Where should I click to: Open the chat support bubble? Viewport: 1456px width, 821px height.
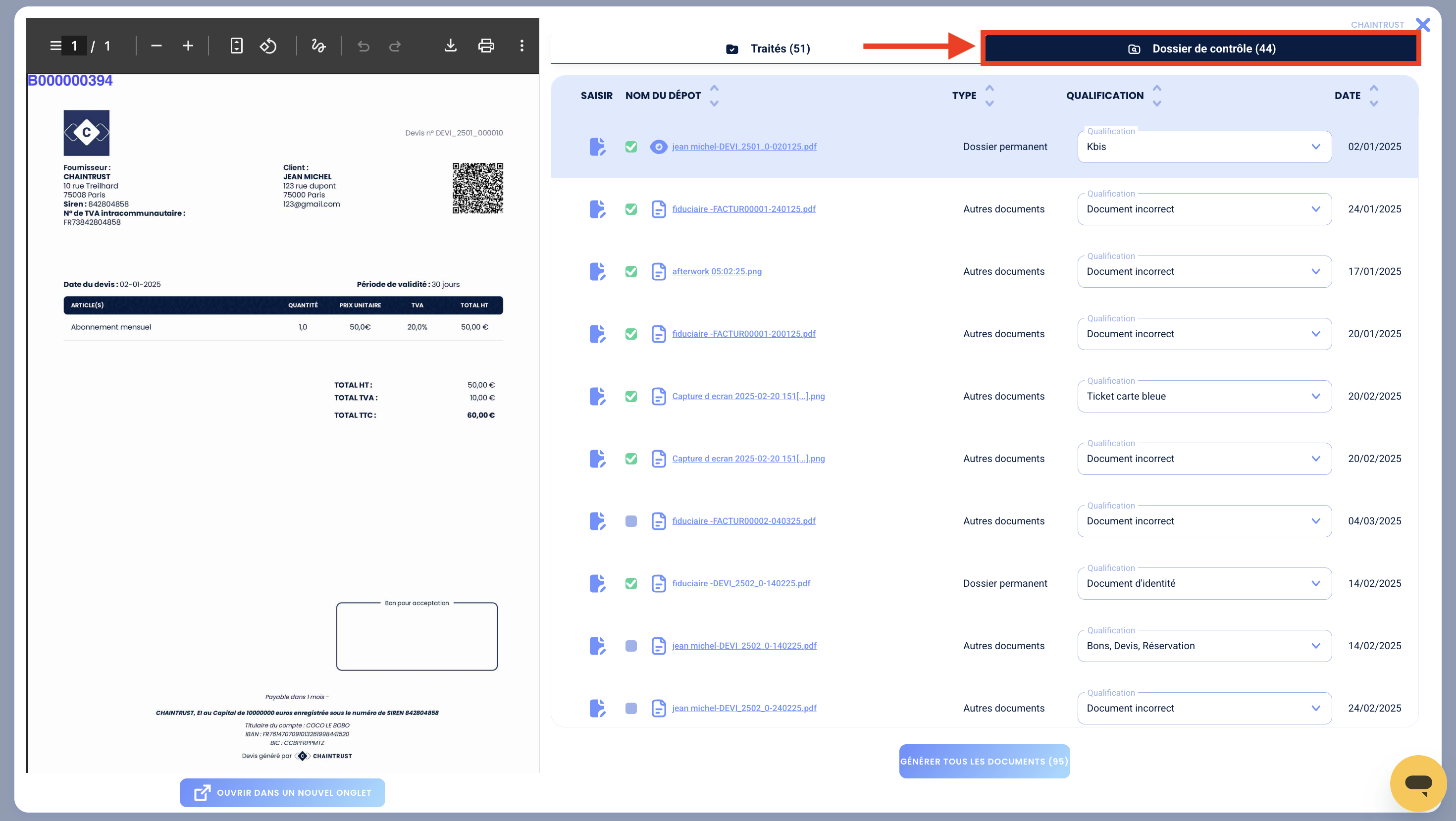tap(1418, 783)
